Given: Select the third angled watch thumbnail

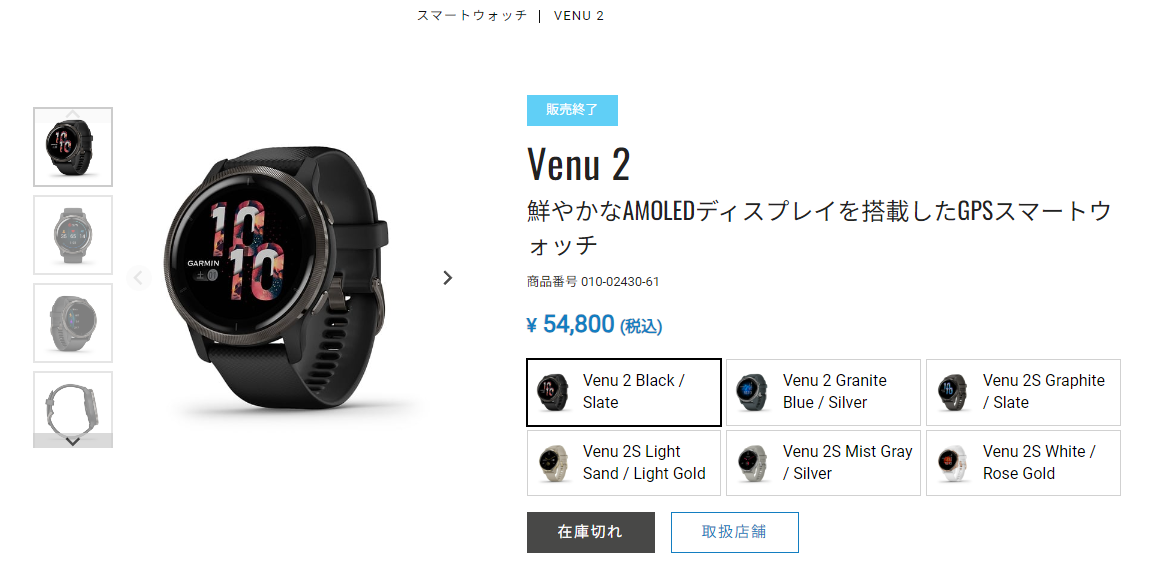Looking at the screenshot, I should (x=73, y=322).
